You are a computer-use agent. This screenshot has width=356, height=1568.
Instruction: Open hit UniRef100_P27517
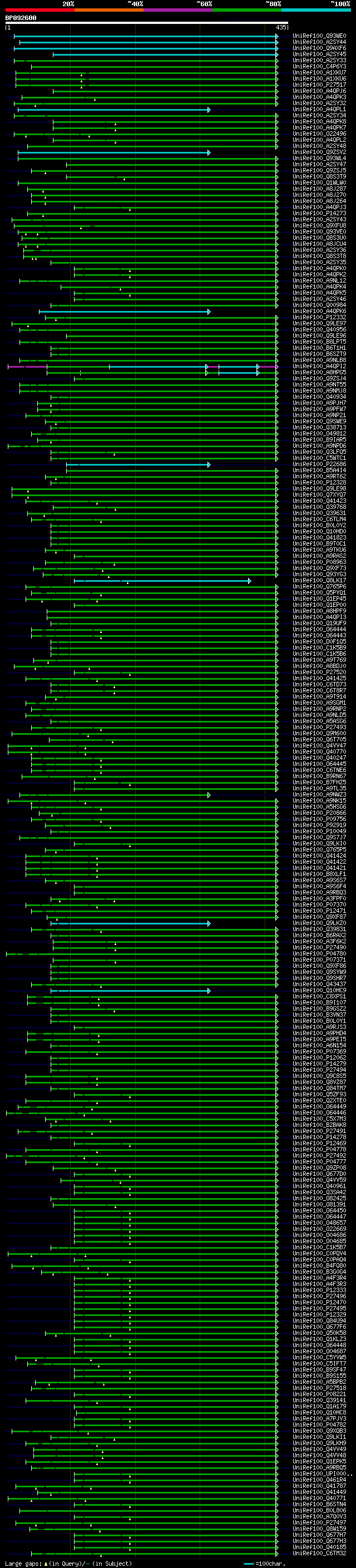[319, 85]
